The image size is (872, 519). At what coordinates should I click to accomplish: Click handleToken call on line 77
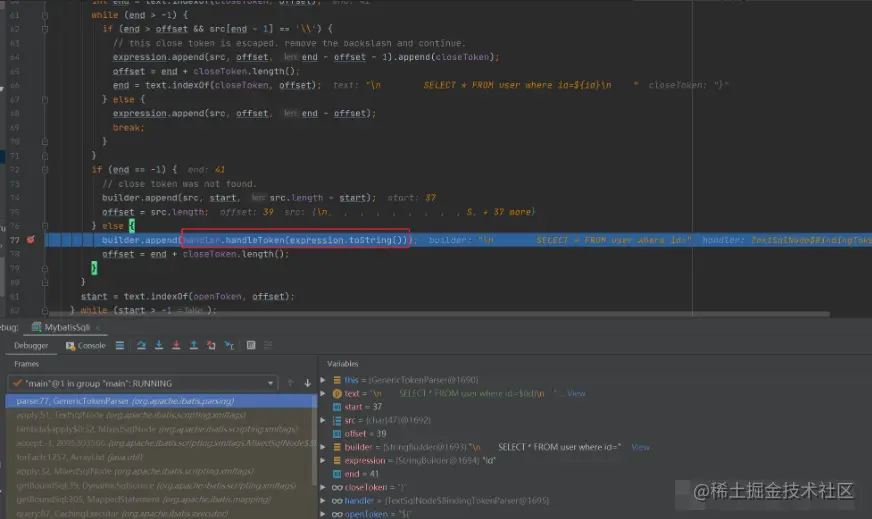(295, 240)
